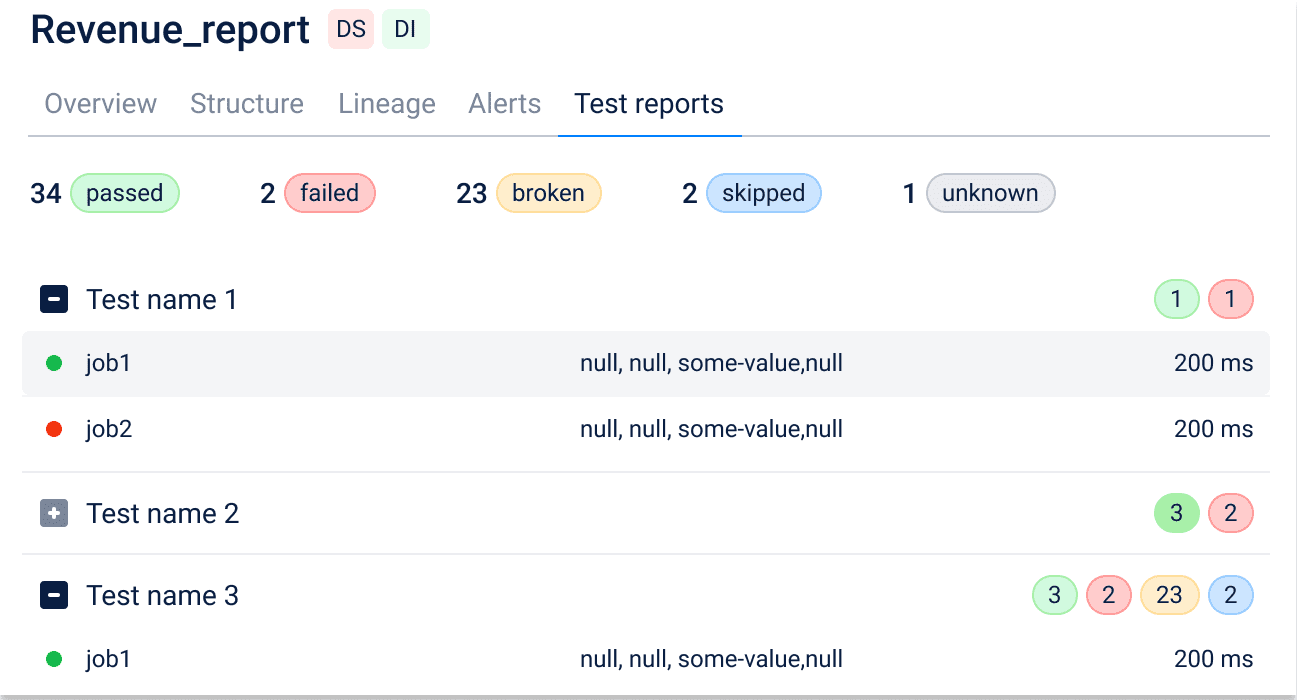Viewport: 1297px width, 700px height.
Task: Switch to the Overview tab
Action: [101, 104]
